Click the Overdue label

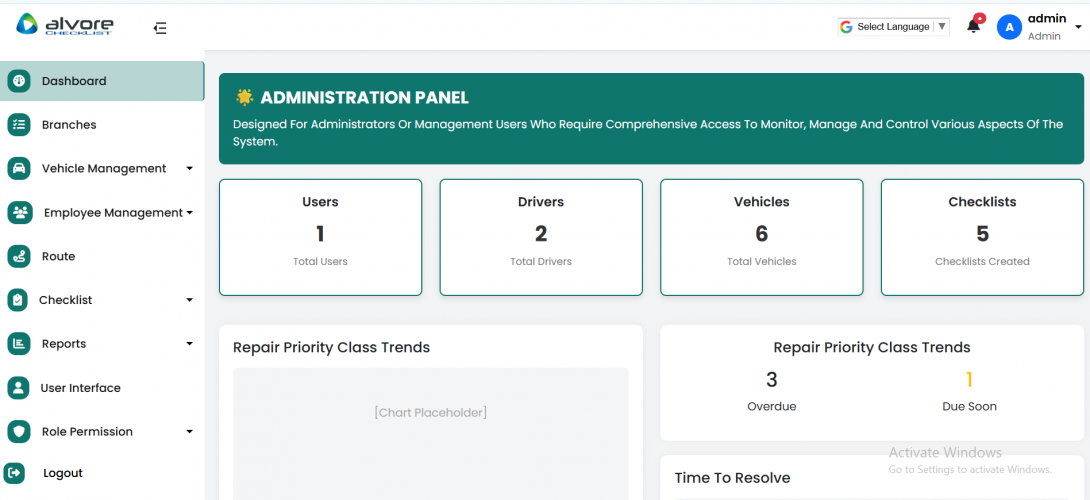pyautogui.click(x=772, y=406)
